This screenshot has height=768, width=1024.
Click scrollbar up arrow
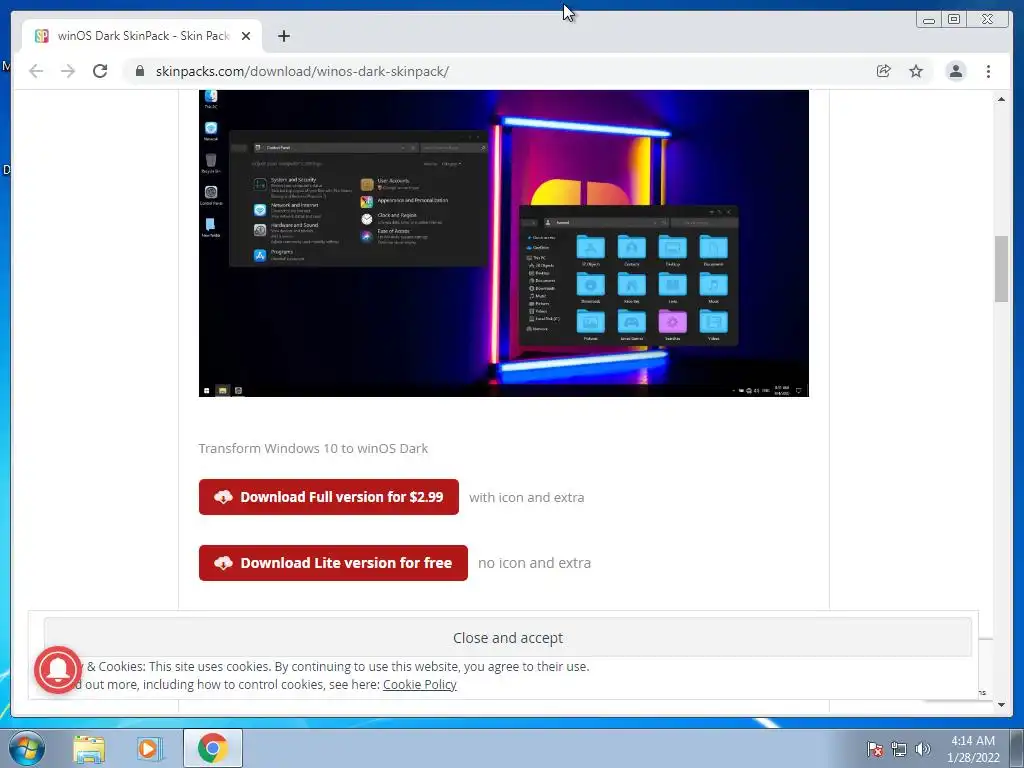(1001, 99)
